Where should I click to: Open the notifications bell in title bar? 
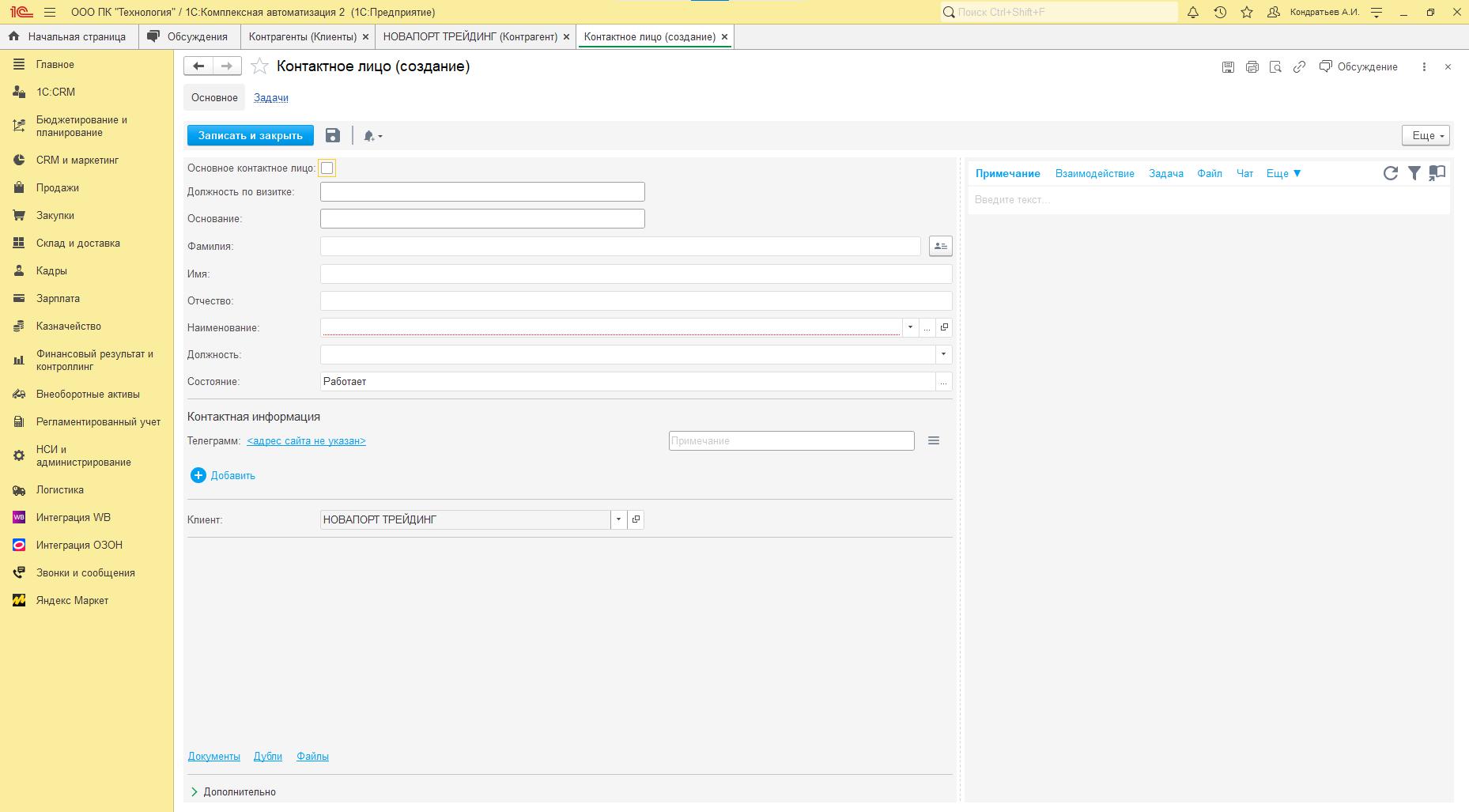pos(1193,13)
